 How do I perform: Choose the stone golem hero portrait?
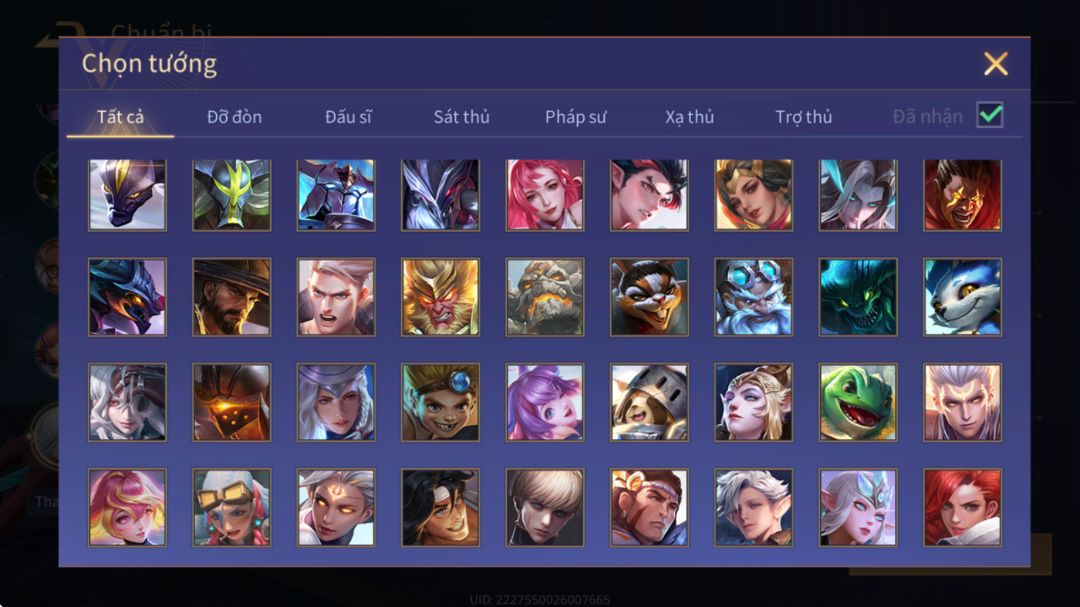545,297
